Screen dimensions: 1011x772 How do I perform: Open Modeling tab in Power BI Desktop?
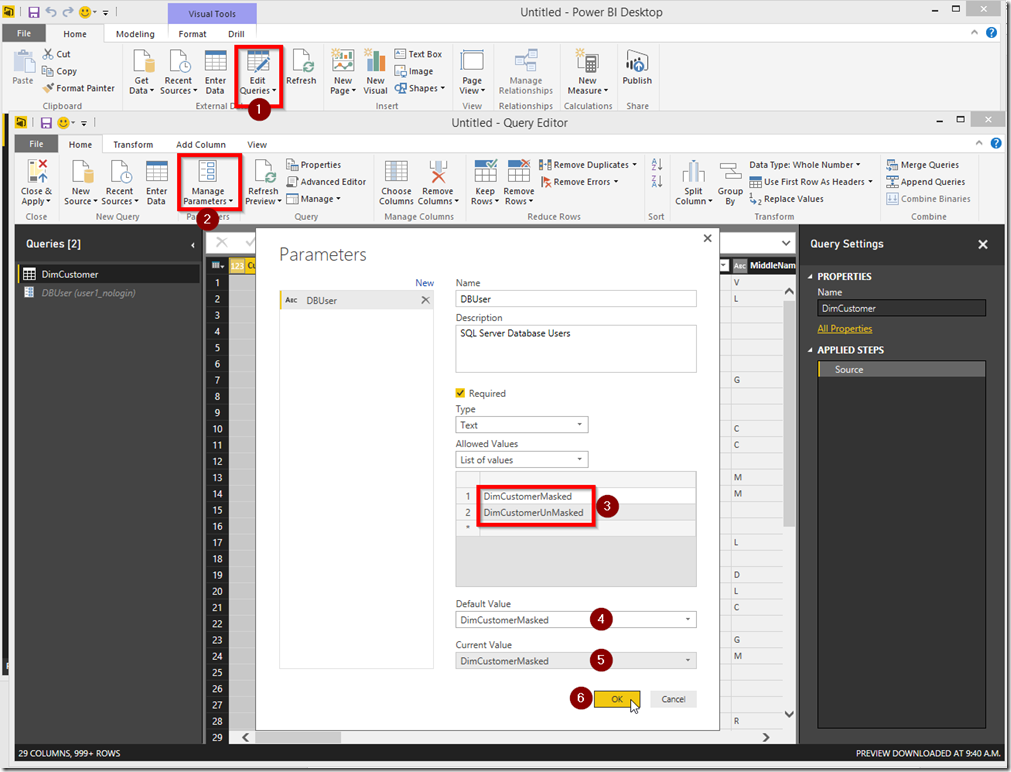(x=135, y=34)
